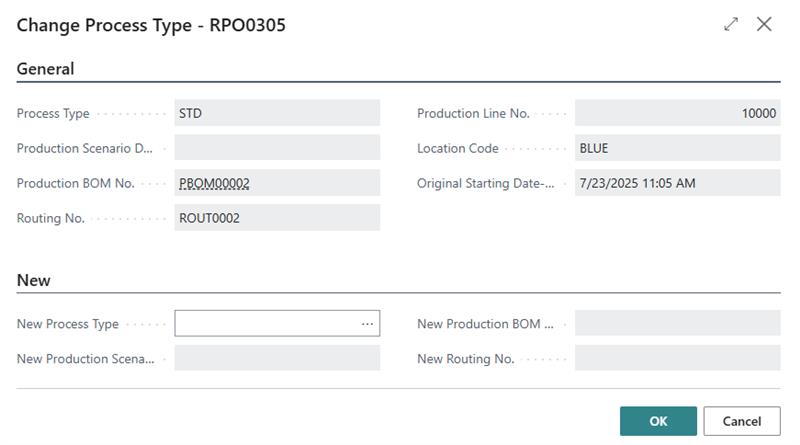Click the Routing No. ROUT0002 field
Viewport: 800px width, 445px height.
(277, 218)
